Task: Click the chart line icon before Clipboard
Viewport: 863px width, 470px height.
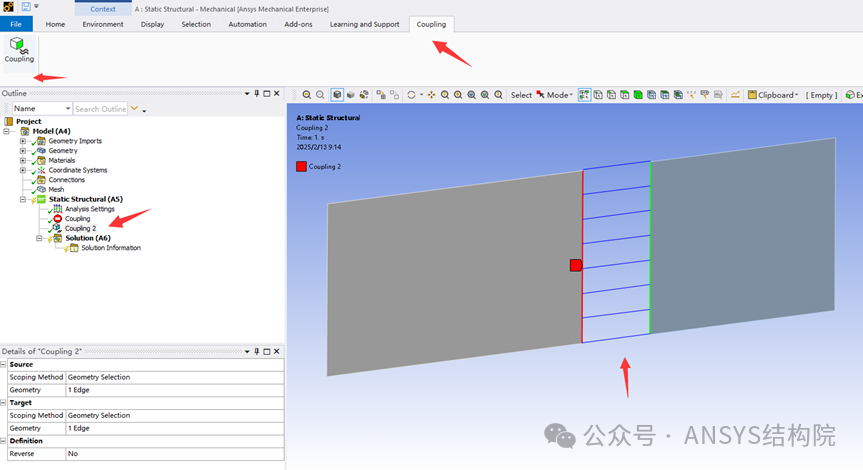Action: 735,95
